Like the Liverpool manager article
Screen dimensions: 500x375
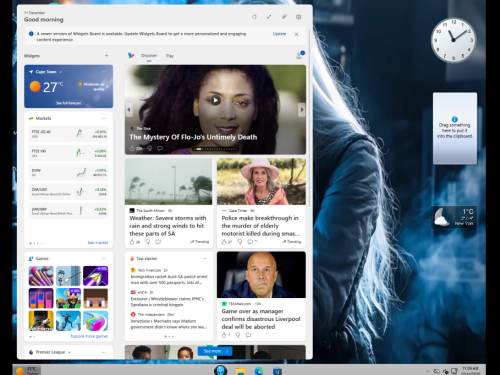(x=224, y=335)
